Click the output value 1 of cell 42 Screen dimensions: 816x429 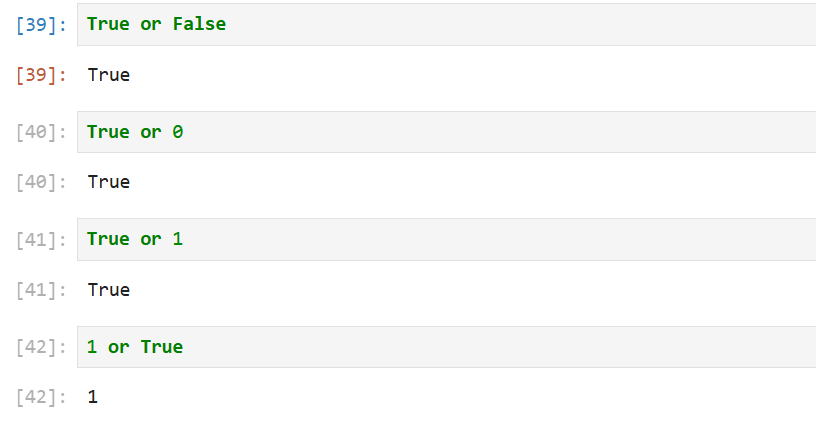click(x=93, y=397)
